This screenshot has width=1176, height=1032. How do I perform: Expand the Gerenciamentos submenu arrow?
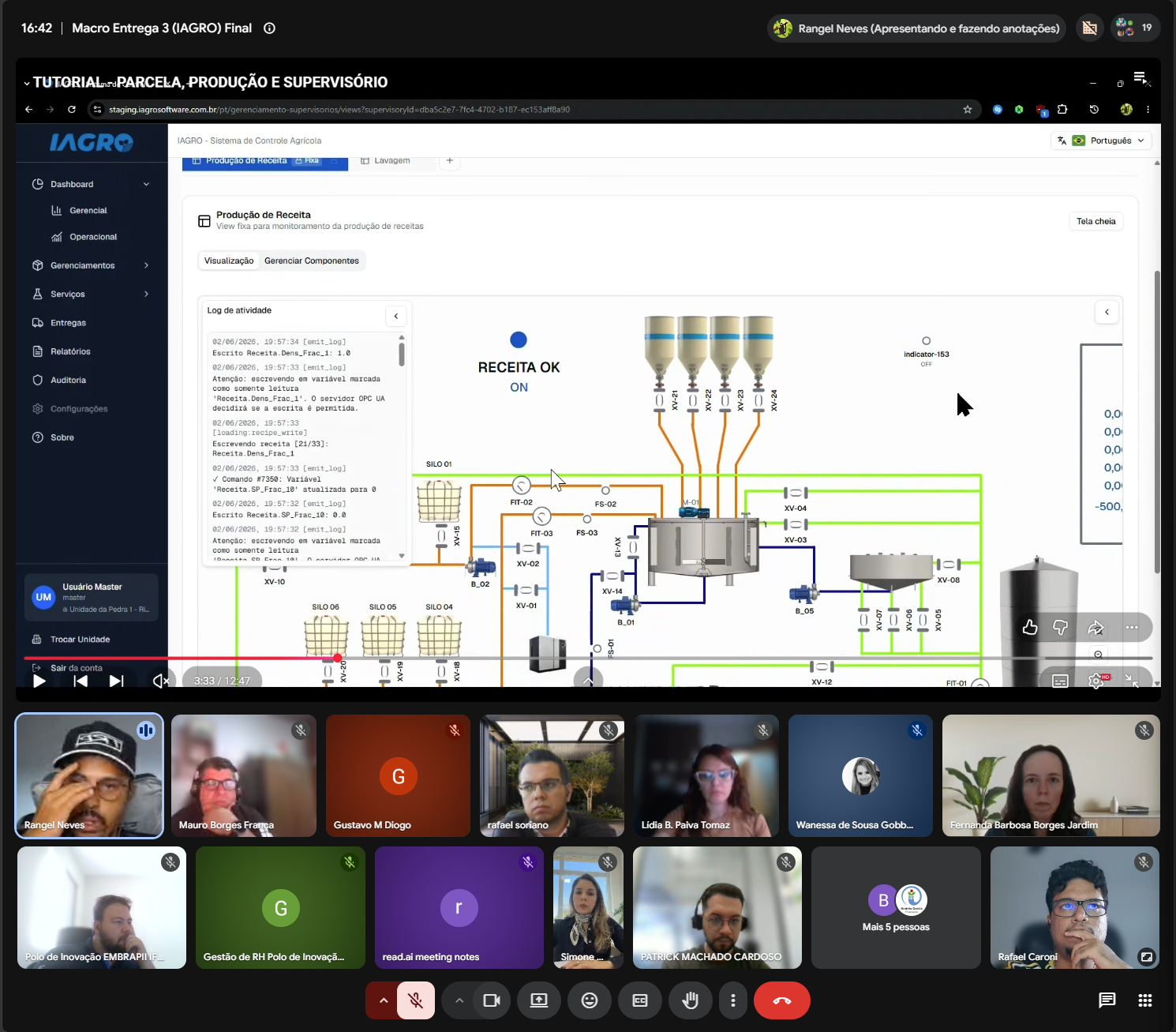point(146,265)
